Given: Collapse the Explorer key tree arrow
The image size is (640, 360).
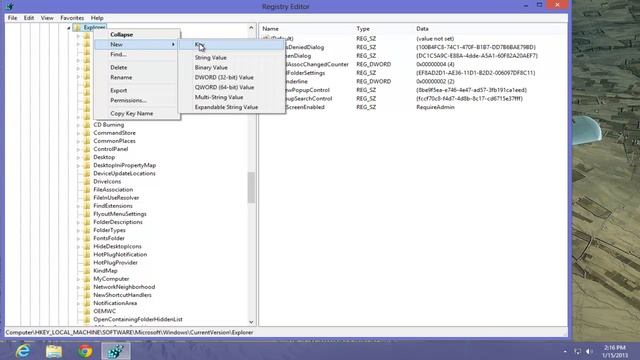Looking at the screenshot, I should 69,28.
